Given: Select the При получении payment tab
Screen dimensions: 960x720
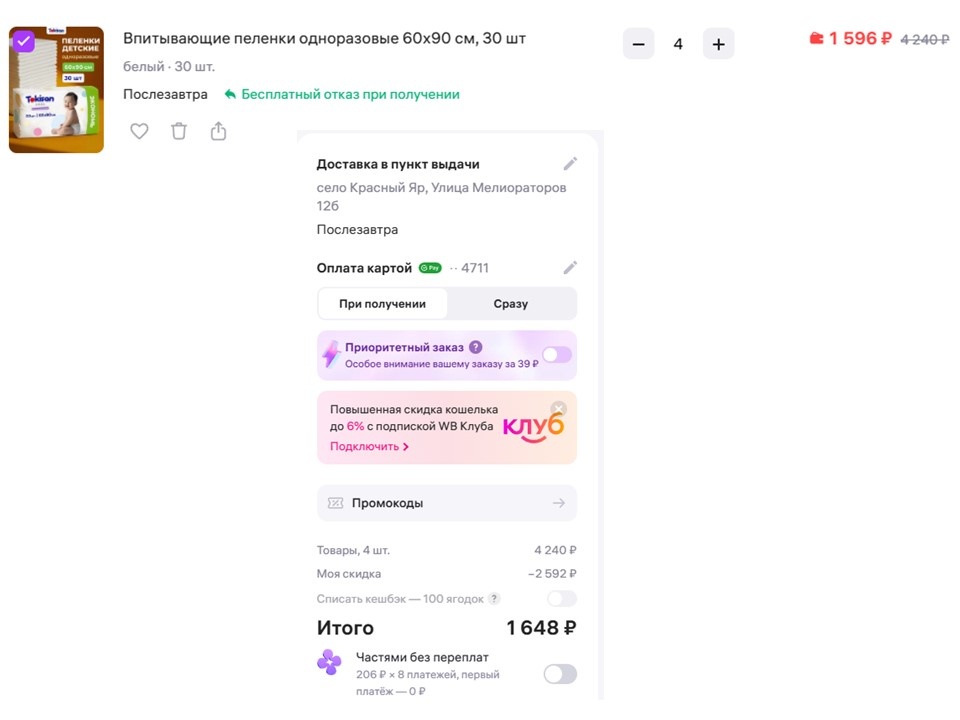Looking at the screenshot, I should tap(383, 304).
